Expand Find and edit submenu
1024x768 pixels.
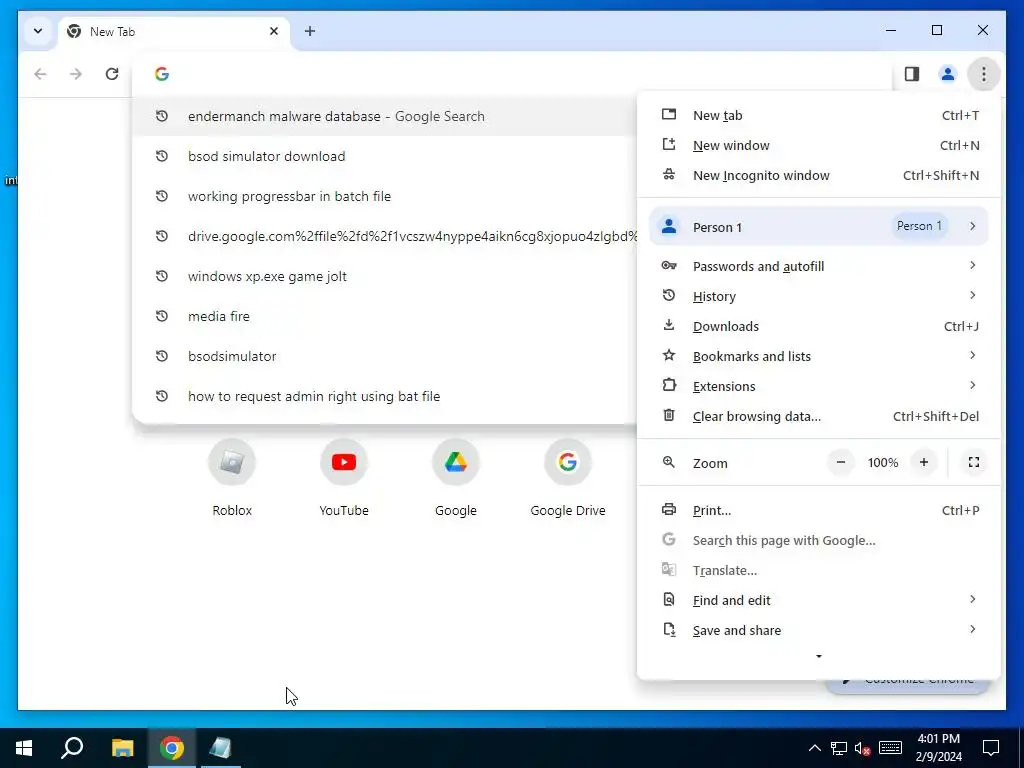(x=819, y=601)
